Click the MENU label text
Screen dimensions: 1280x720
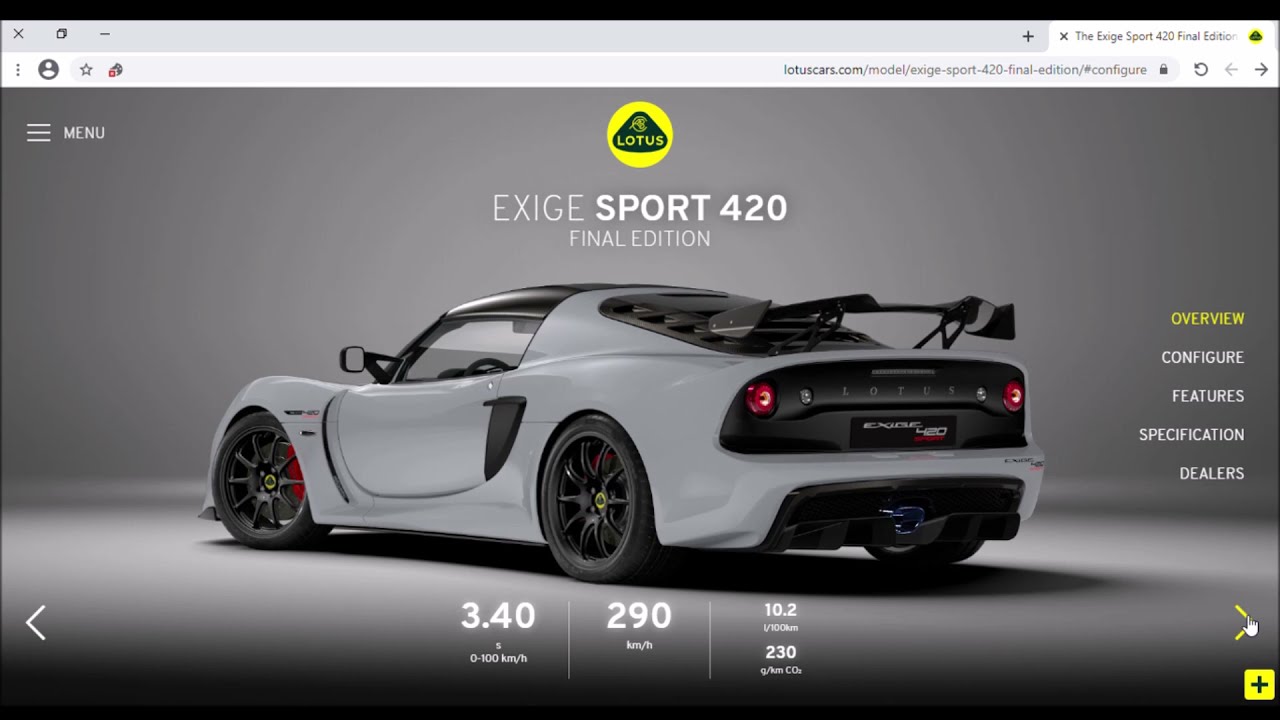click(84, 133)
